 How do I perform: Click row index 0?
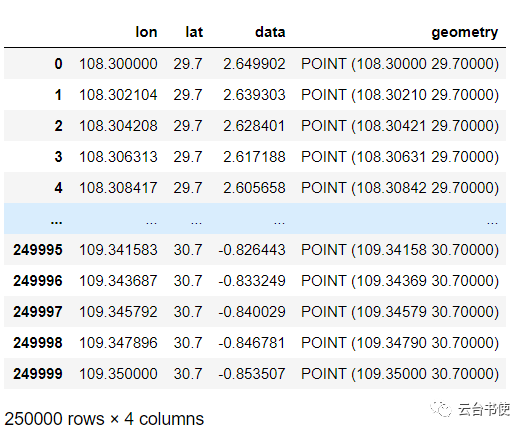58,64
